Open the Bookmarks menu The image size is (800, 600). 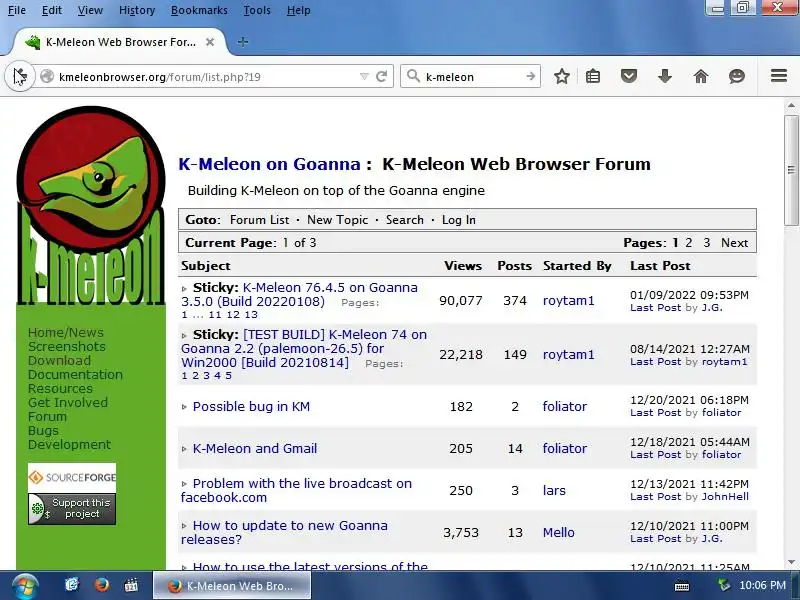(x=199, y=10)
